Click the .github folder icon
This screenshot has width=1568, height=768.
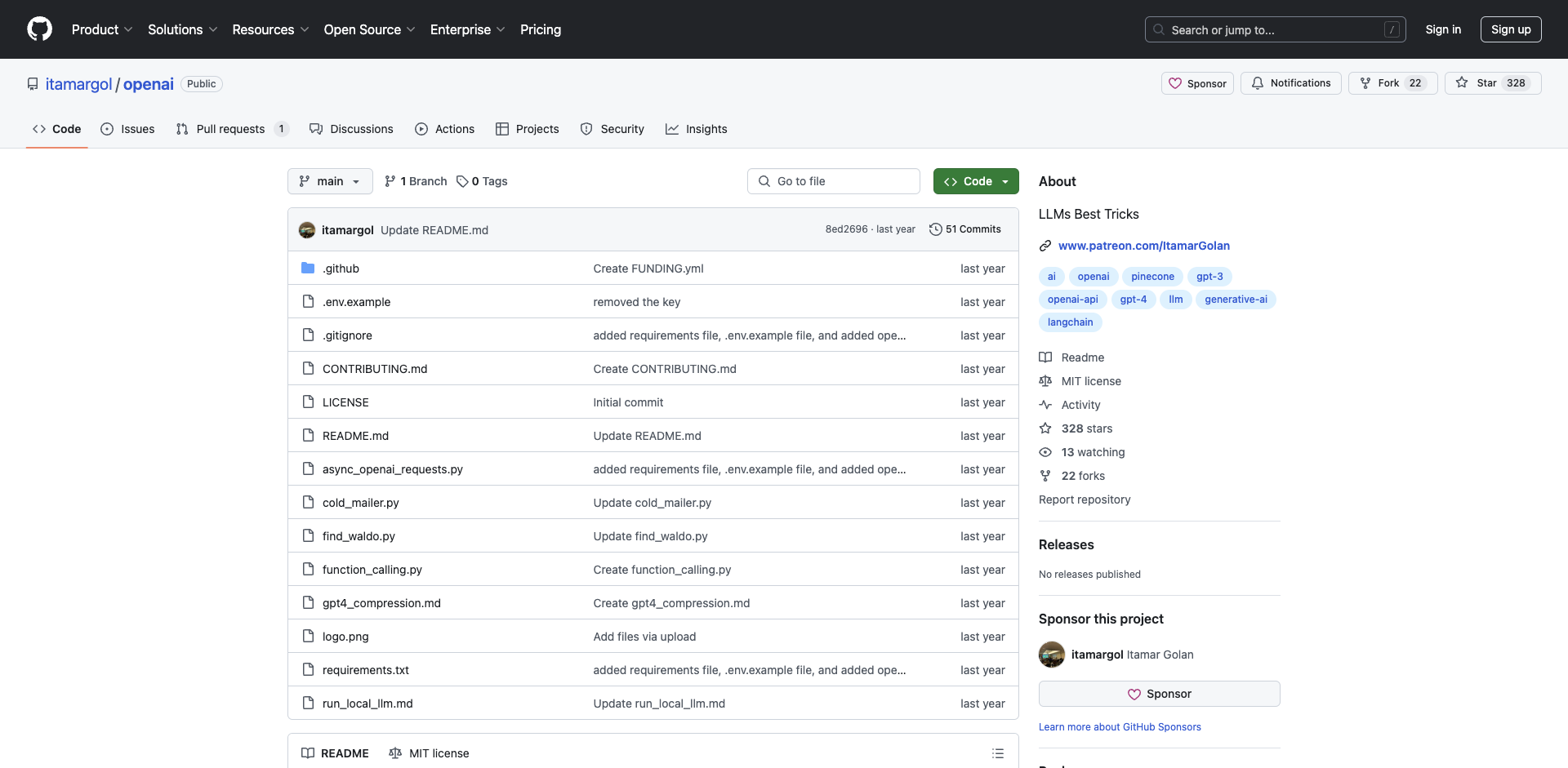coord(308,269)
